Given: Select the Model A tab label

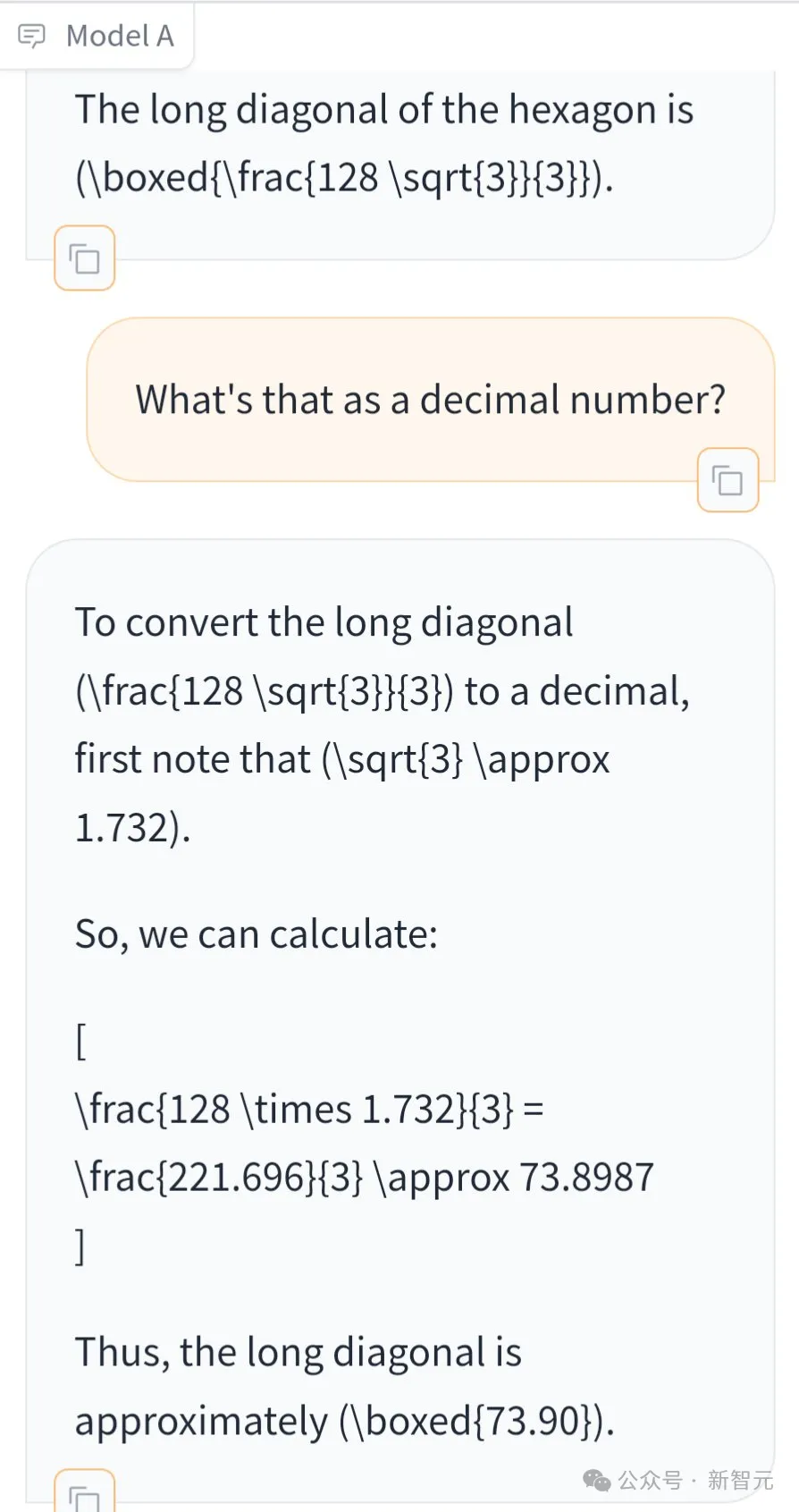Looking at the screenshot, I should point(120,37).
